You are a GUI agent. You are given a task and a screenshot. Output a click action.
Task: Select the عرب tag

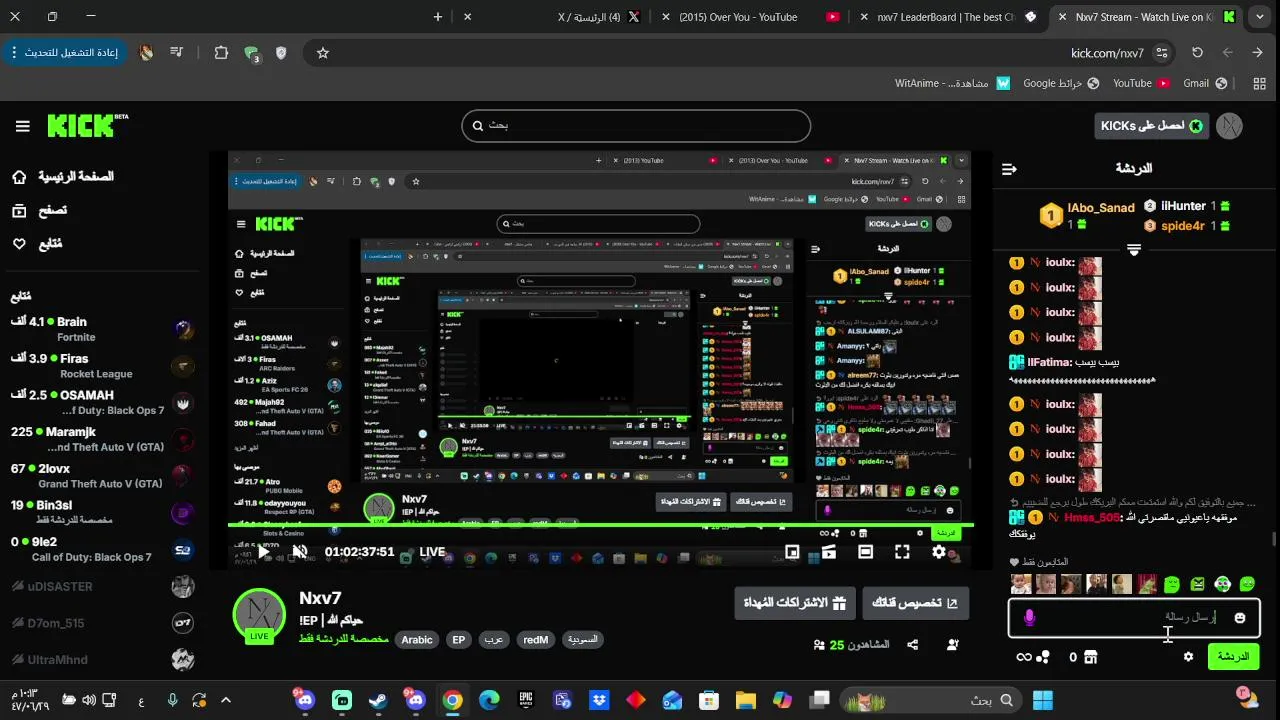point(494,640)
